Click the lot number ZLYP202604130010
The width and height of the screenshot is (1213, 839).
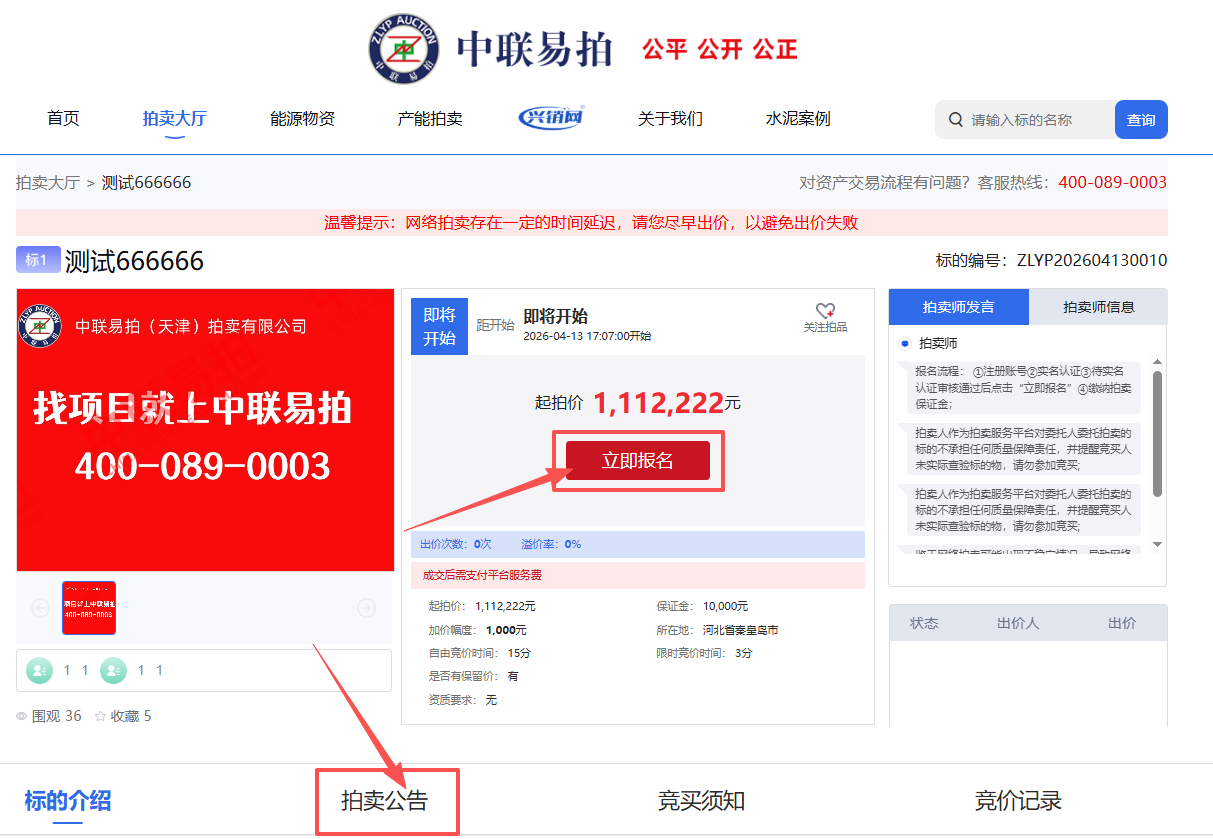tap(1092, 261)
